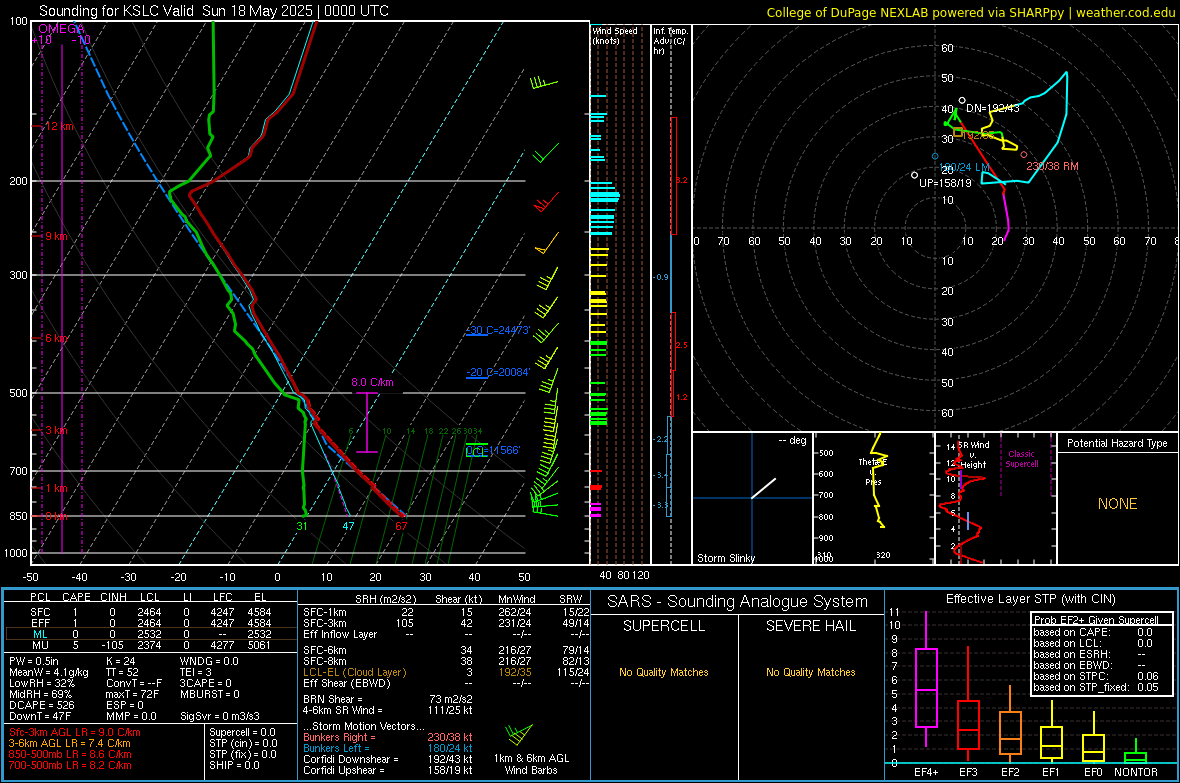Select the UP=158/19 hodograph label
Screen dimensions: 1180x783
point(945,183)
